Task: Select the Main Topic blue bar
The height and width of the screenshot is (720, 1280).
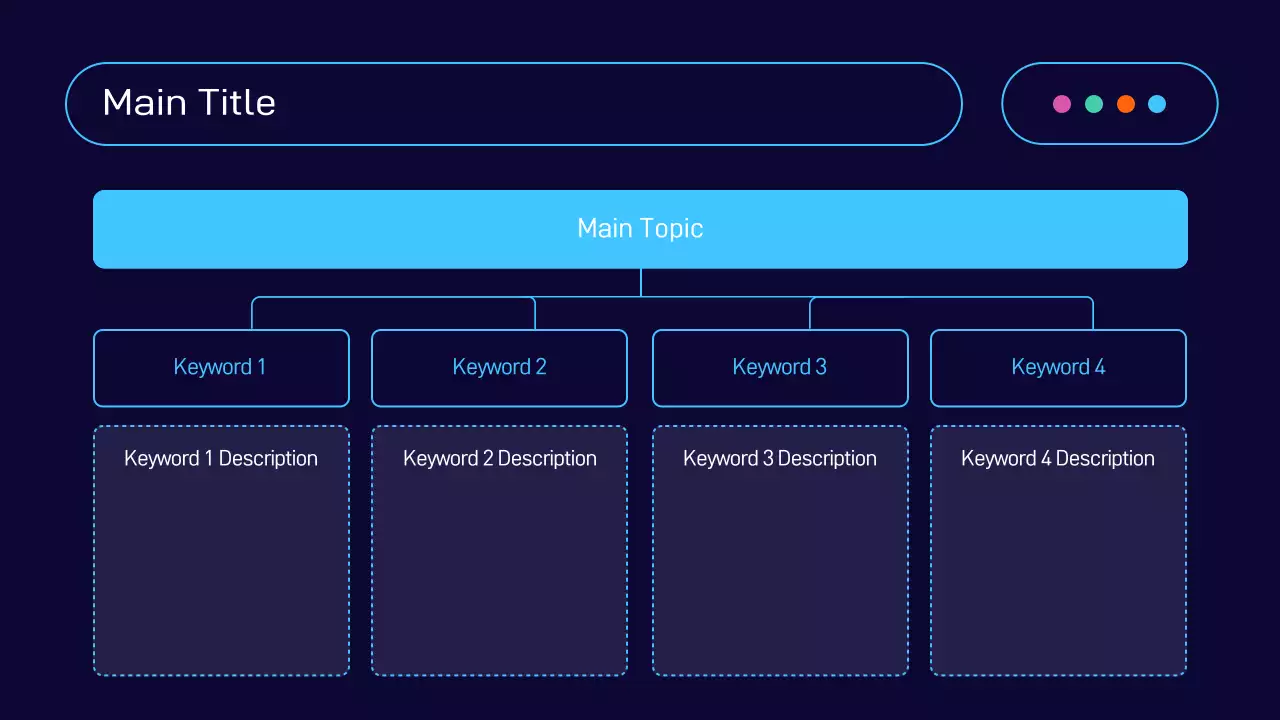Action: (640, 229)
